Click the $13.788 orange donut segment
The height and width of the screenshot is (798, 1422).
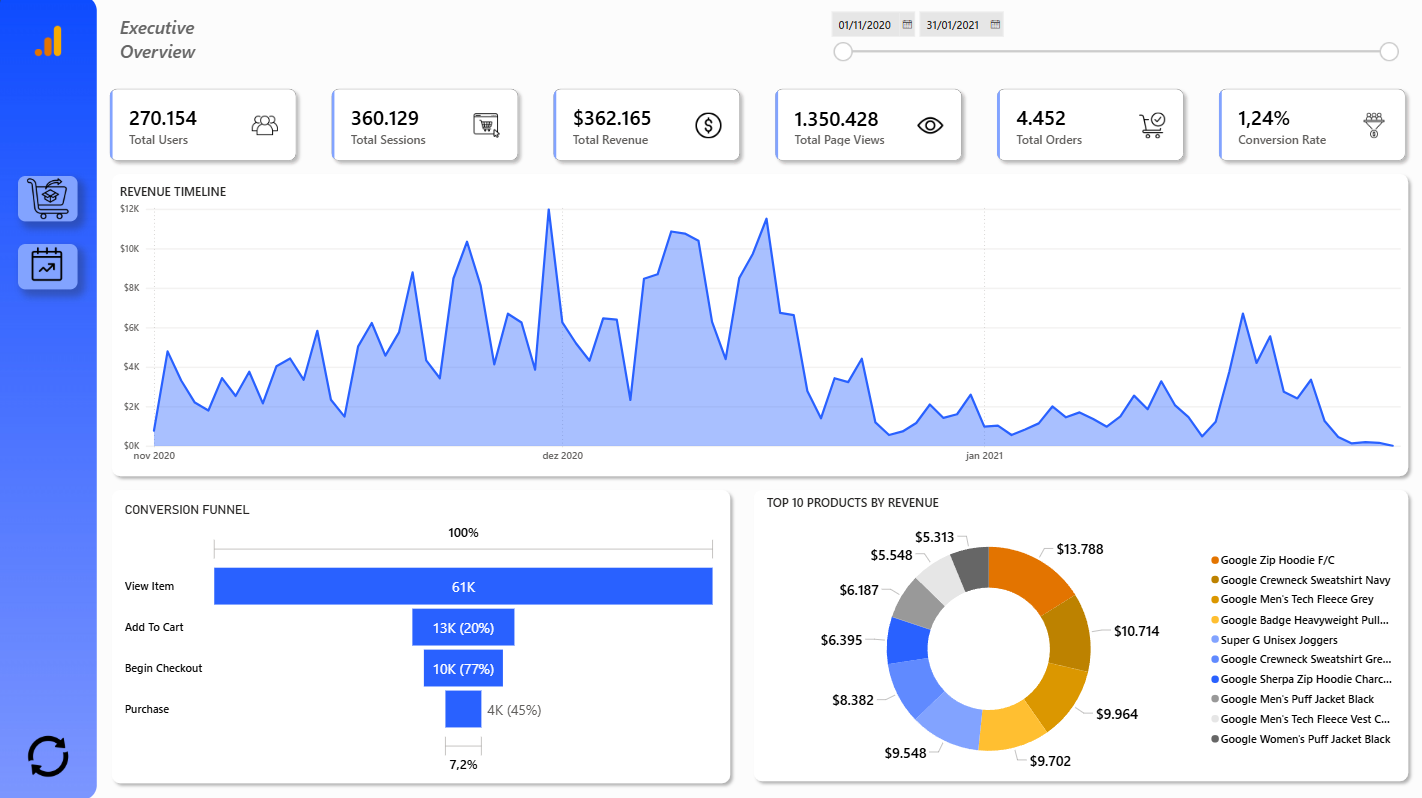coord(1027,577)
